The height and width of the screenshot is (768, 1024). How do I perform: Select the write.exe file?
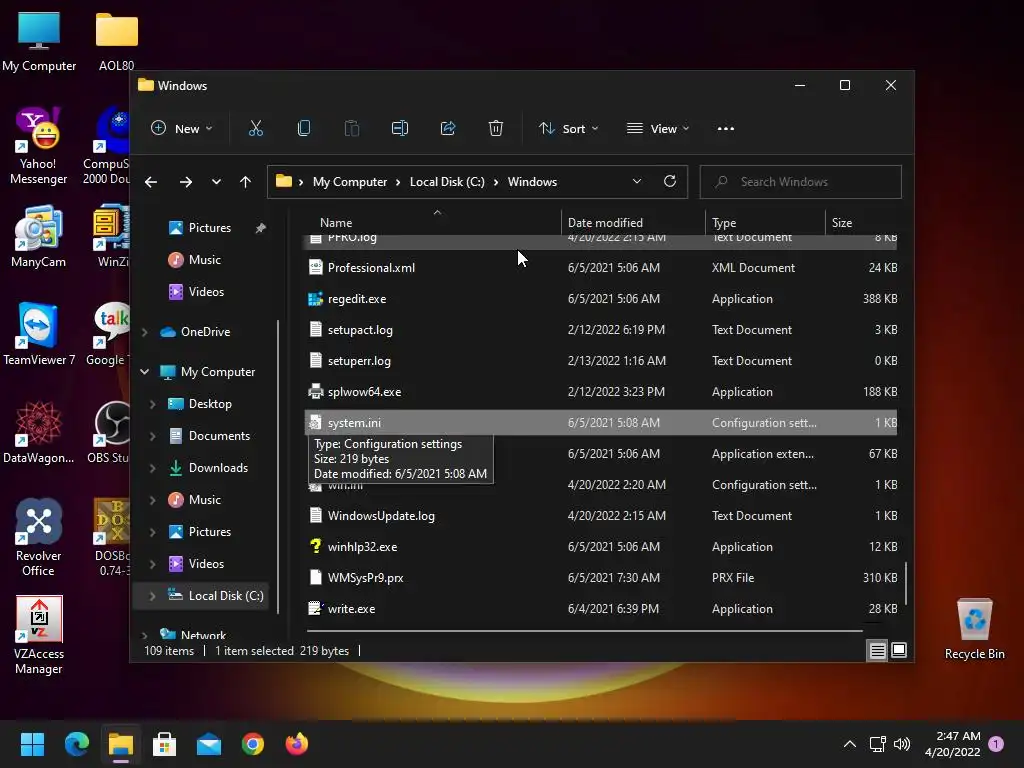(601, 609)
